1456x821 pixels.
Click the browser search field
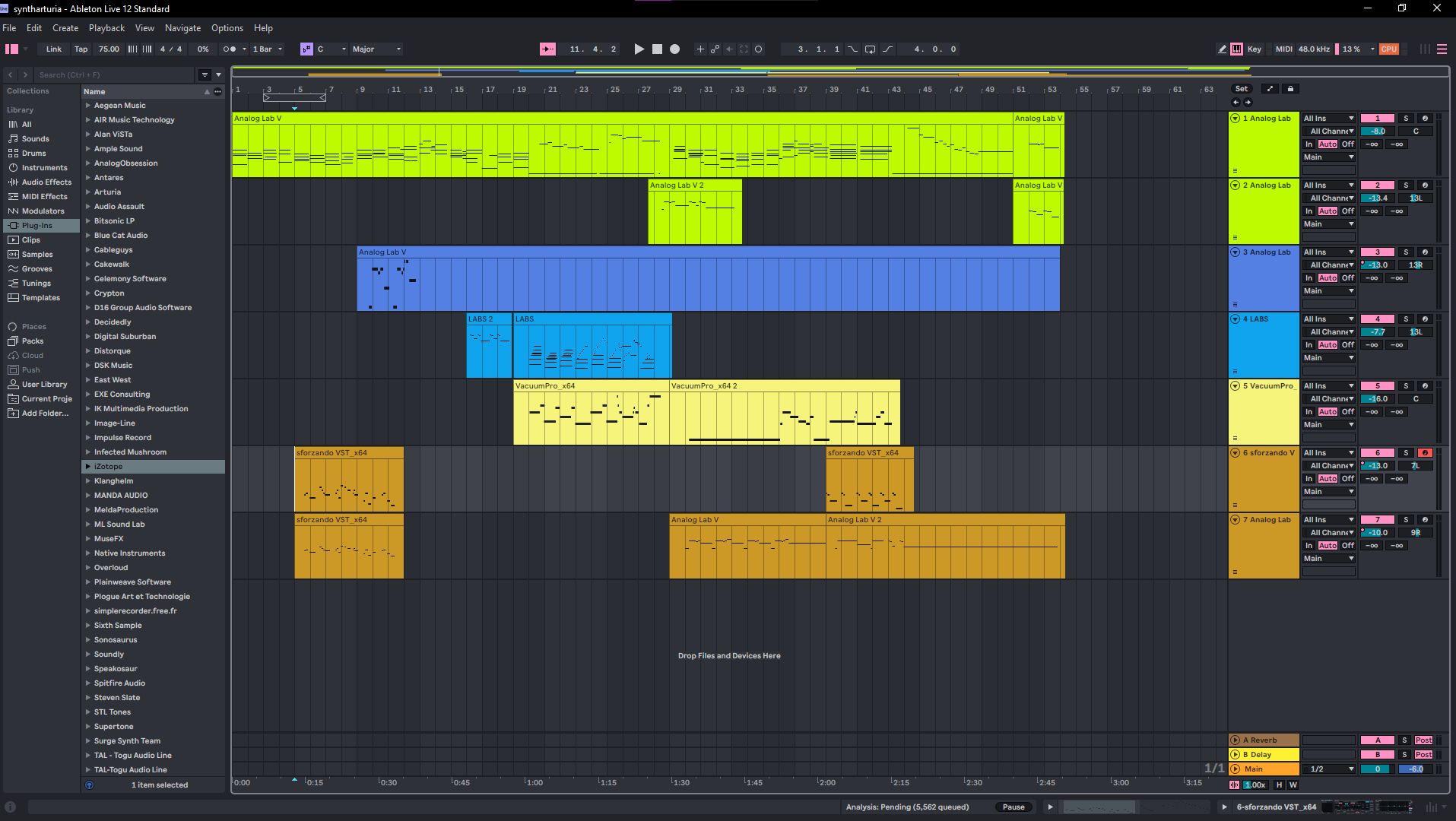114,75
